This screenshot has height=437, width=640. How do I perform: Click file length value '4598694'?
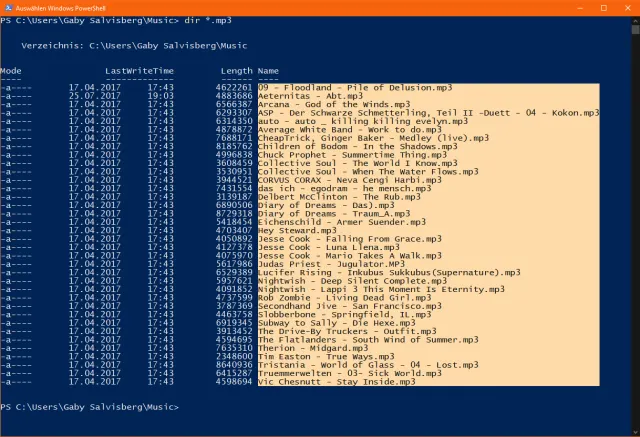[x=234, y=382]
